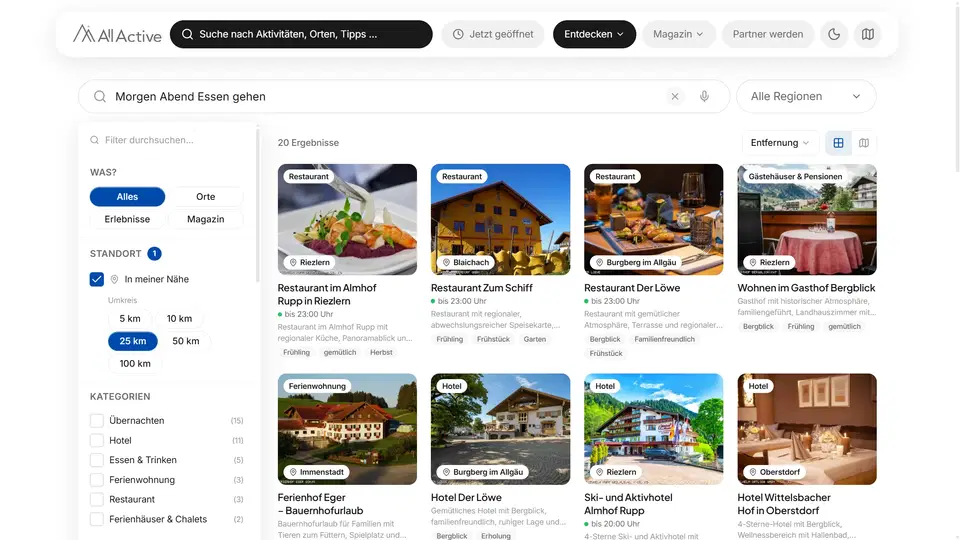The height and width of the screenshot is (540, 960).
Task: Click magnifier icon in main search field
Action: coord(100,96)
